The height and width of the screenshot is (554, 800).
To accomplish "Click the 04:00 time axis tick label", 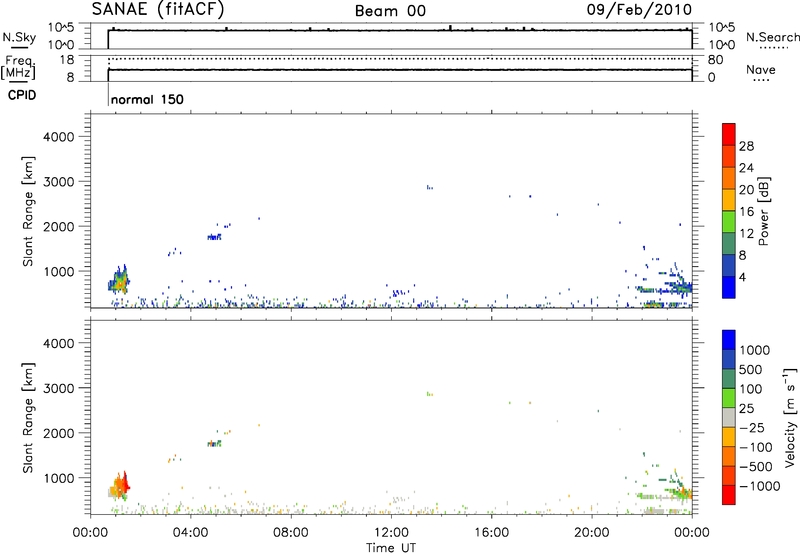I will 190,533.
